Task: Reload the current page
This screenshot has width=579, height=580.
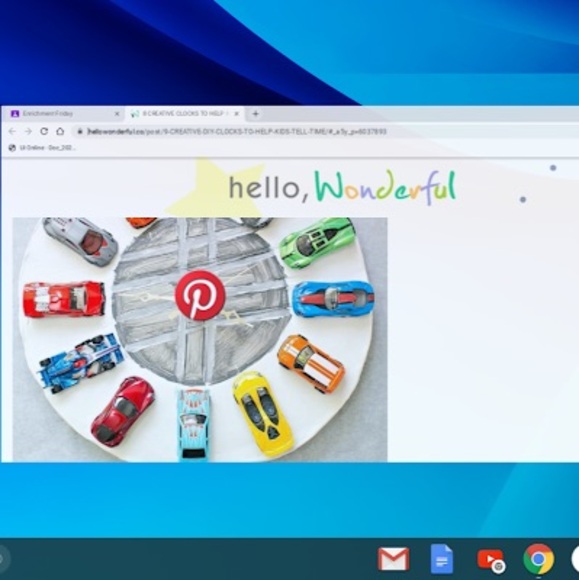Action: click(x=44, y=131)
